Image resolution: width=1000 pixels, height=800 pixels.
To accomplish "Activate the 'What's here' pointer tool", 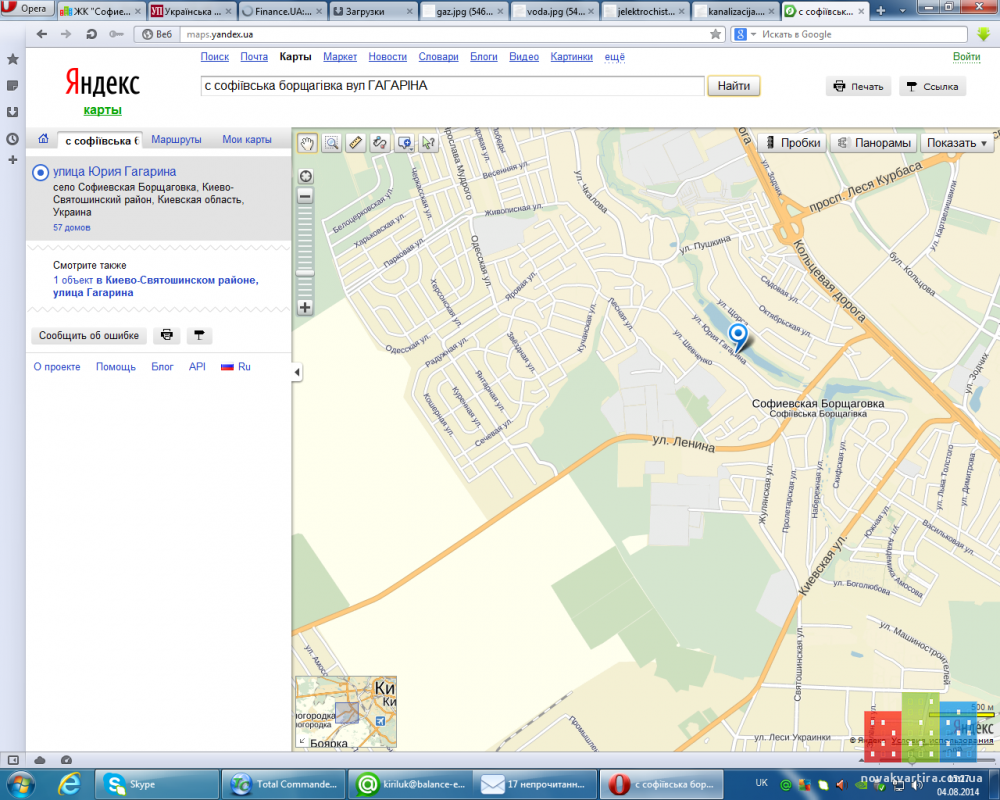I will (429, 143).
